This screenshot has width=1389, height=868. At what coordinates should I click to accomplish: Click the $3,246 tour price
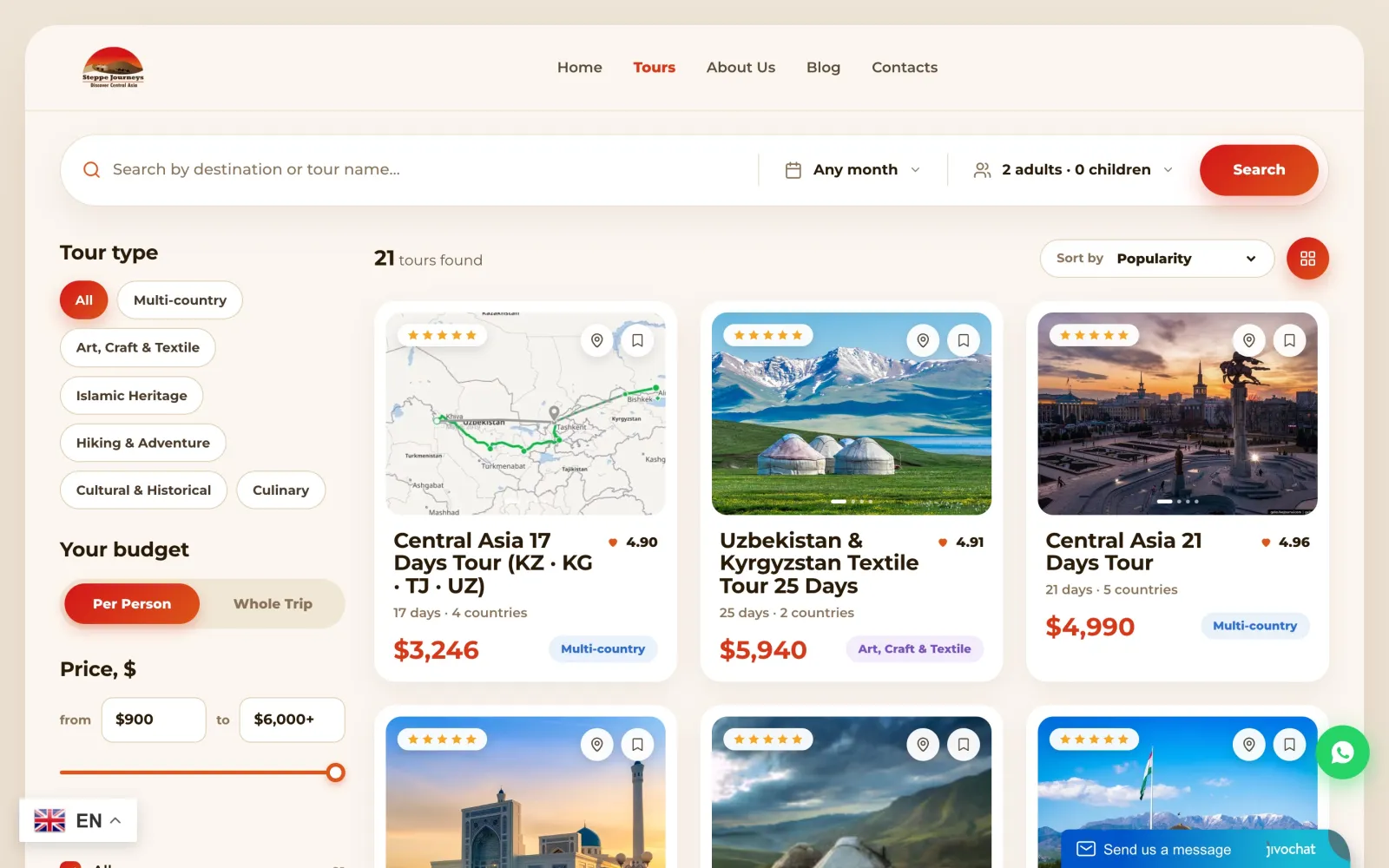(436, 650)
